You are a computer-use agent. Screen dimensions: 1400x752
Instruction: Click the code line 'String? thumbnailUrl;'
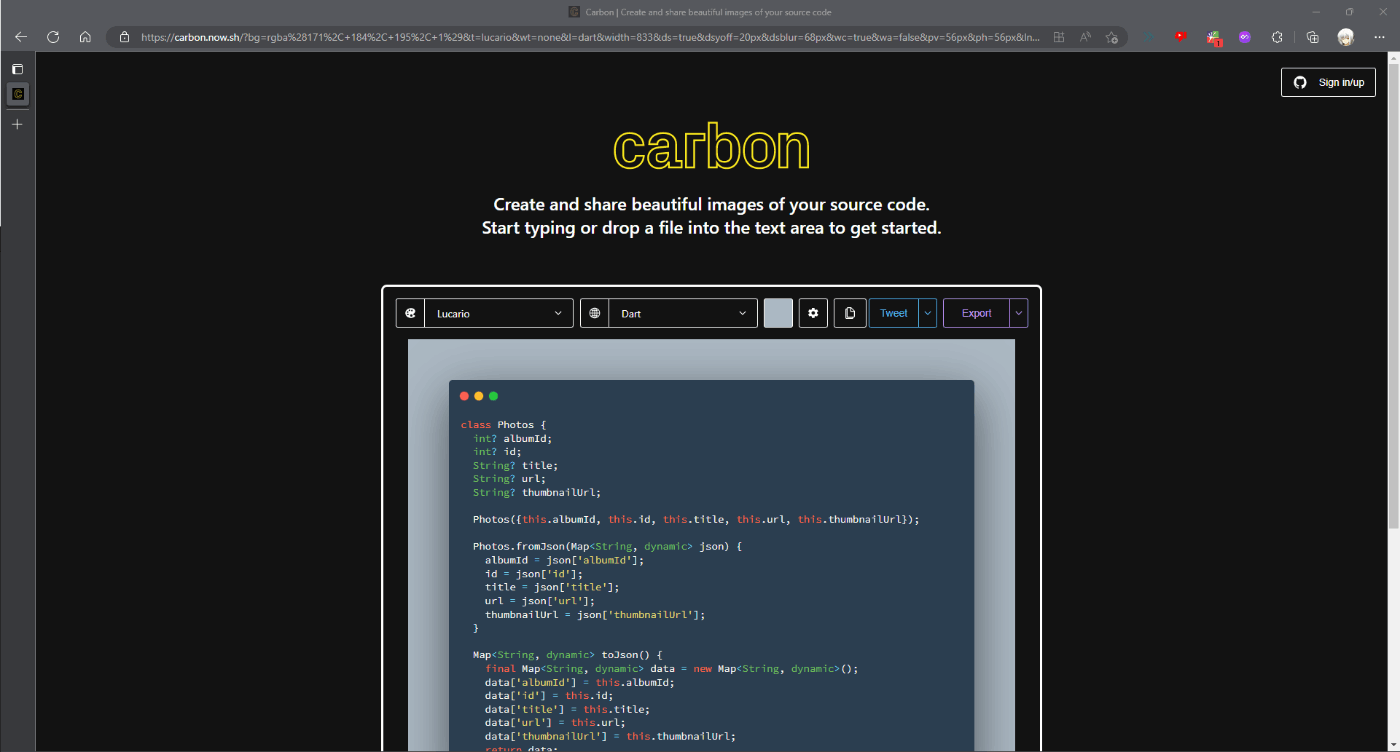(x=537, y=492)
